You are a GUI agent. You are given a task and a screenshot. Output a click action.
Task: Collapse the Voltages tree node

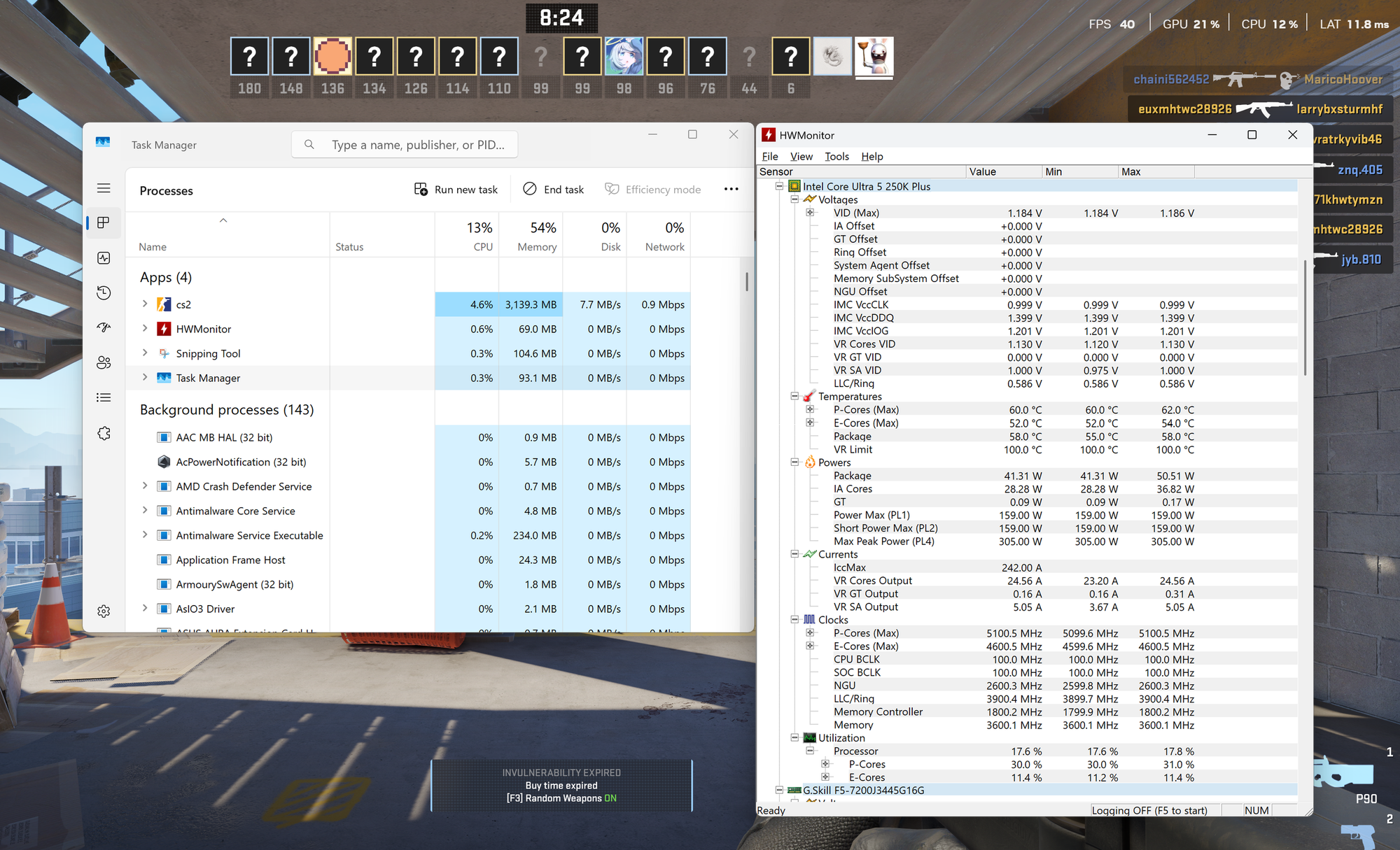click(x=794, y=199)
